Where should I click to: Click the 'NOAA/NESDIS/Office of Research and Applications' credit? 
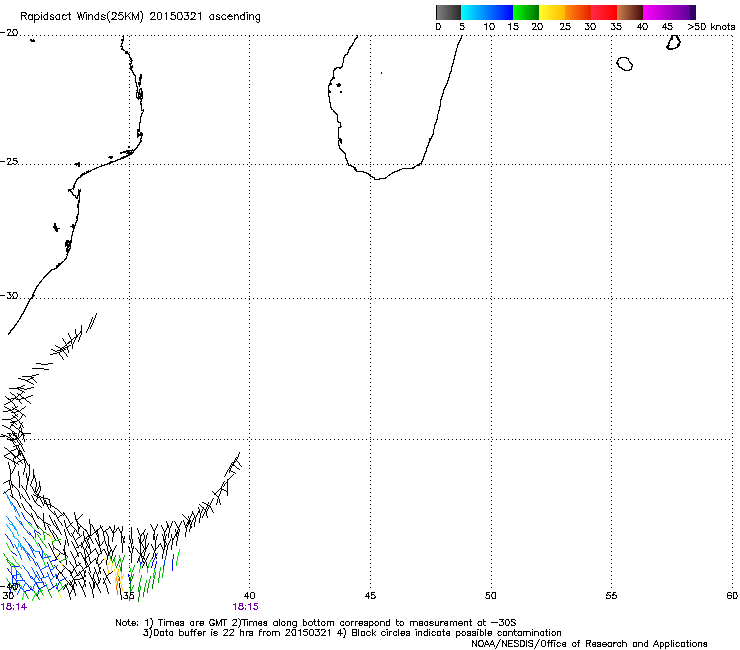pyautogui.click(x=589, y=644)
